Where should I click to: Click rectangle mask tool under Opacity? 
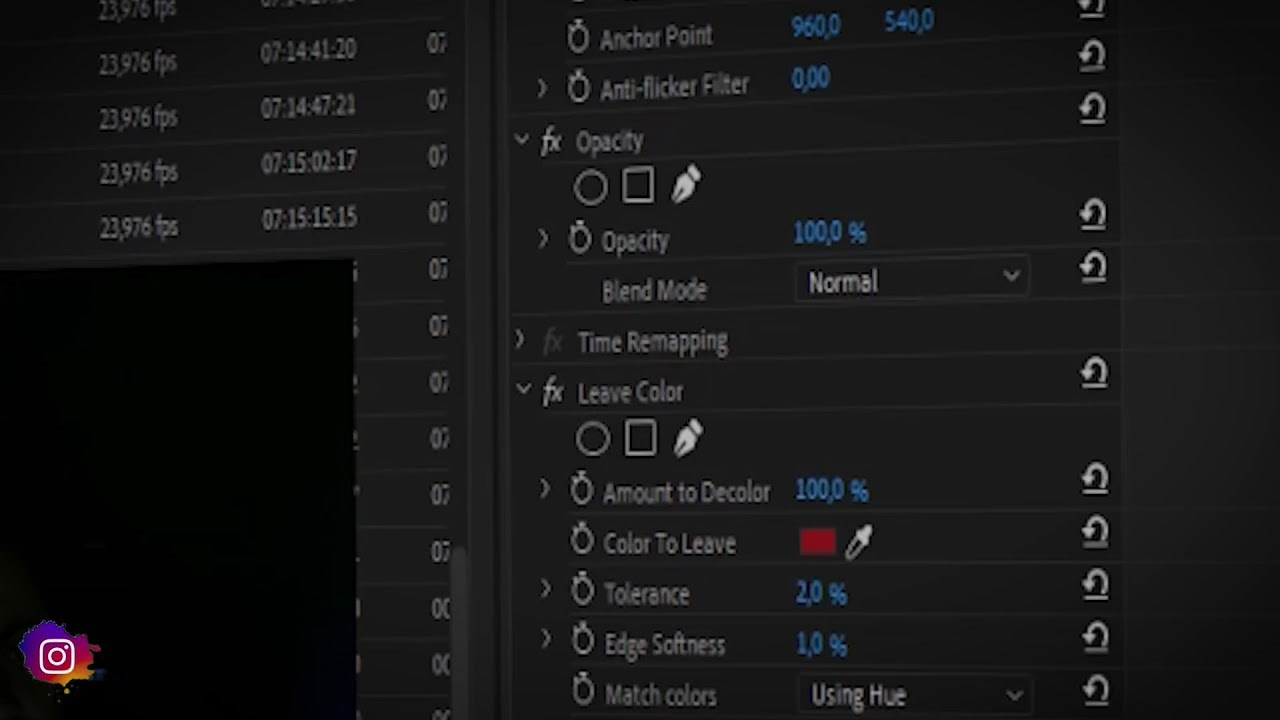tap(638, 186)
